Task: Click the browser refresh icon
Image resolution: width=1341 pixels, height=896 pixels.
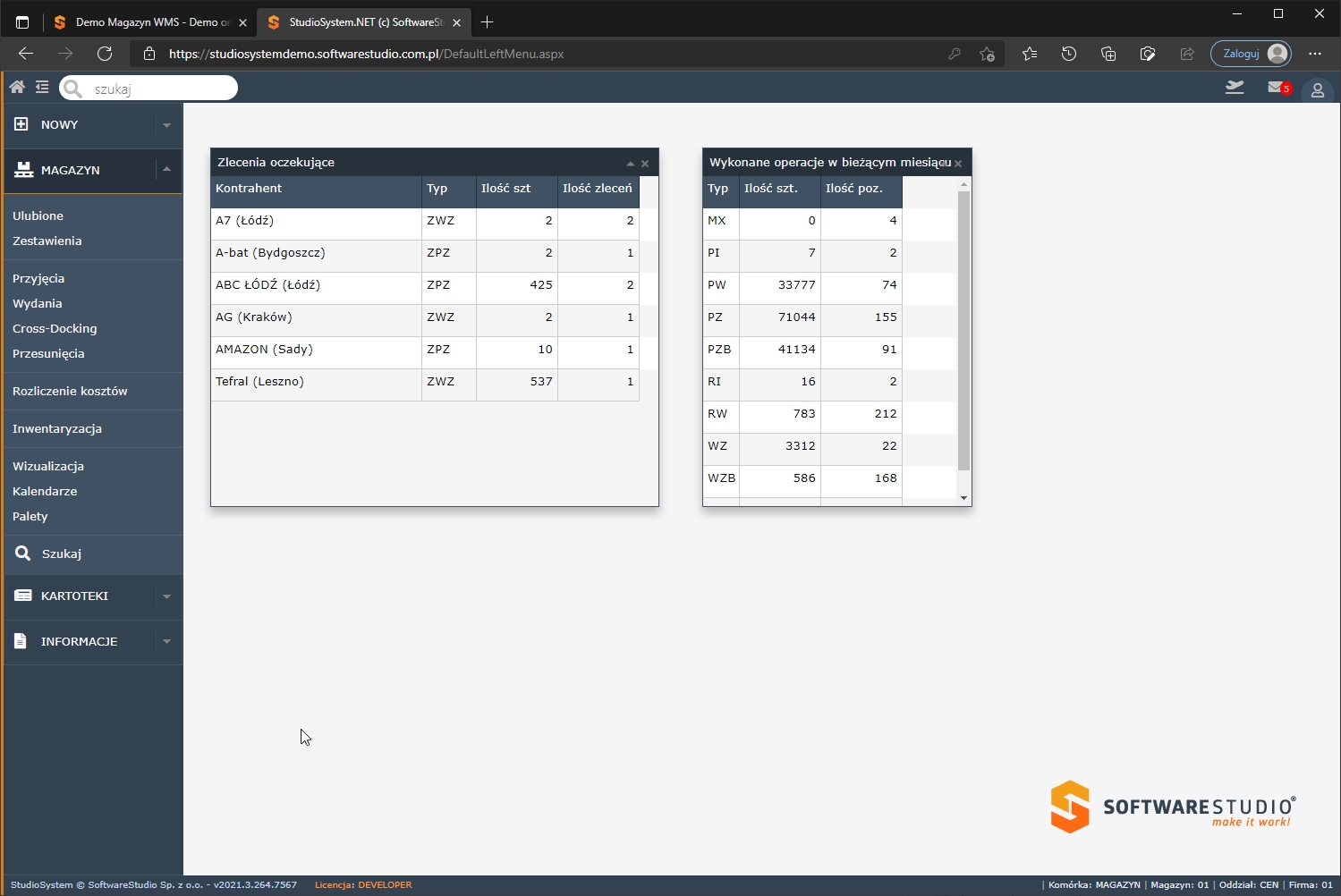Action: click(105, 54)
